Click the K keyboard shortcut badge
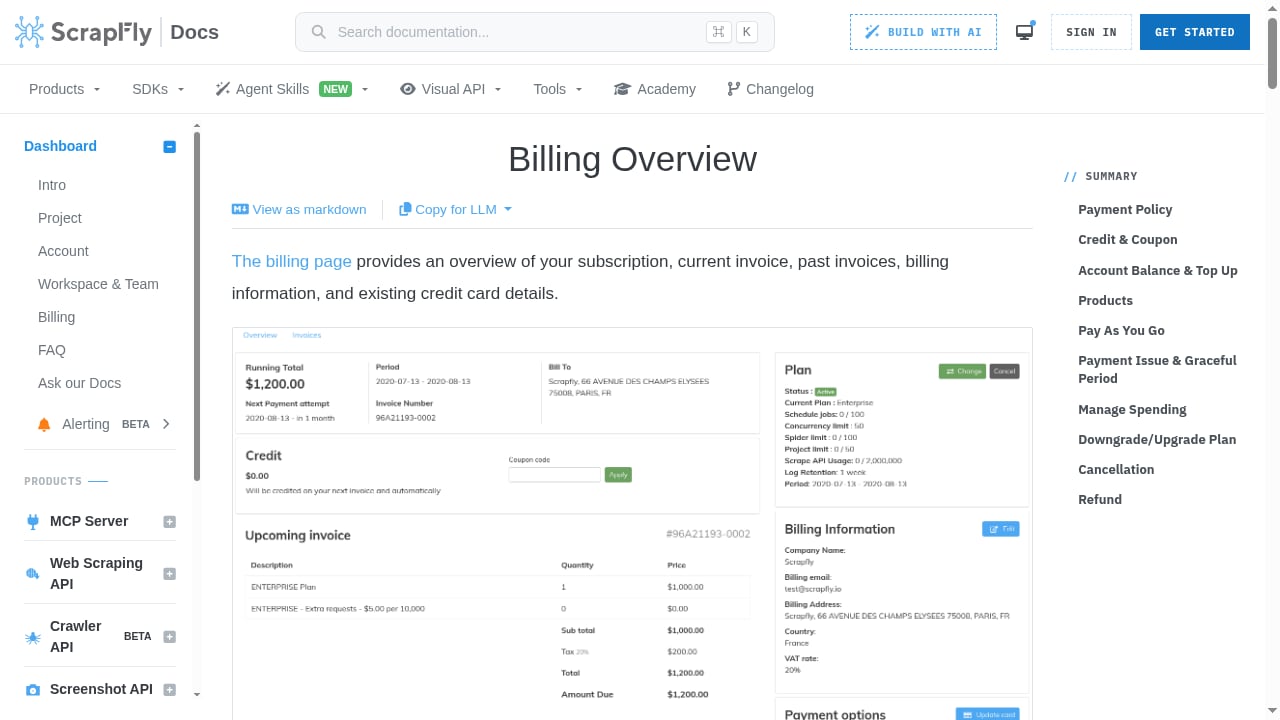This screenshot has width=1280, height=720. [747, 32]
